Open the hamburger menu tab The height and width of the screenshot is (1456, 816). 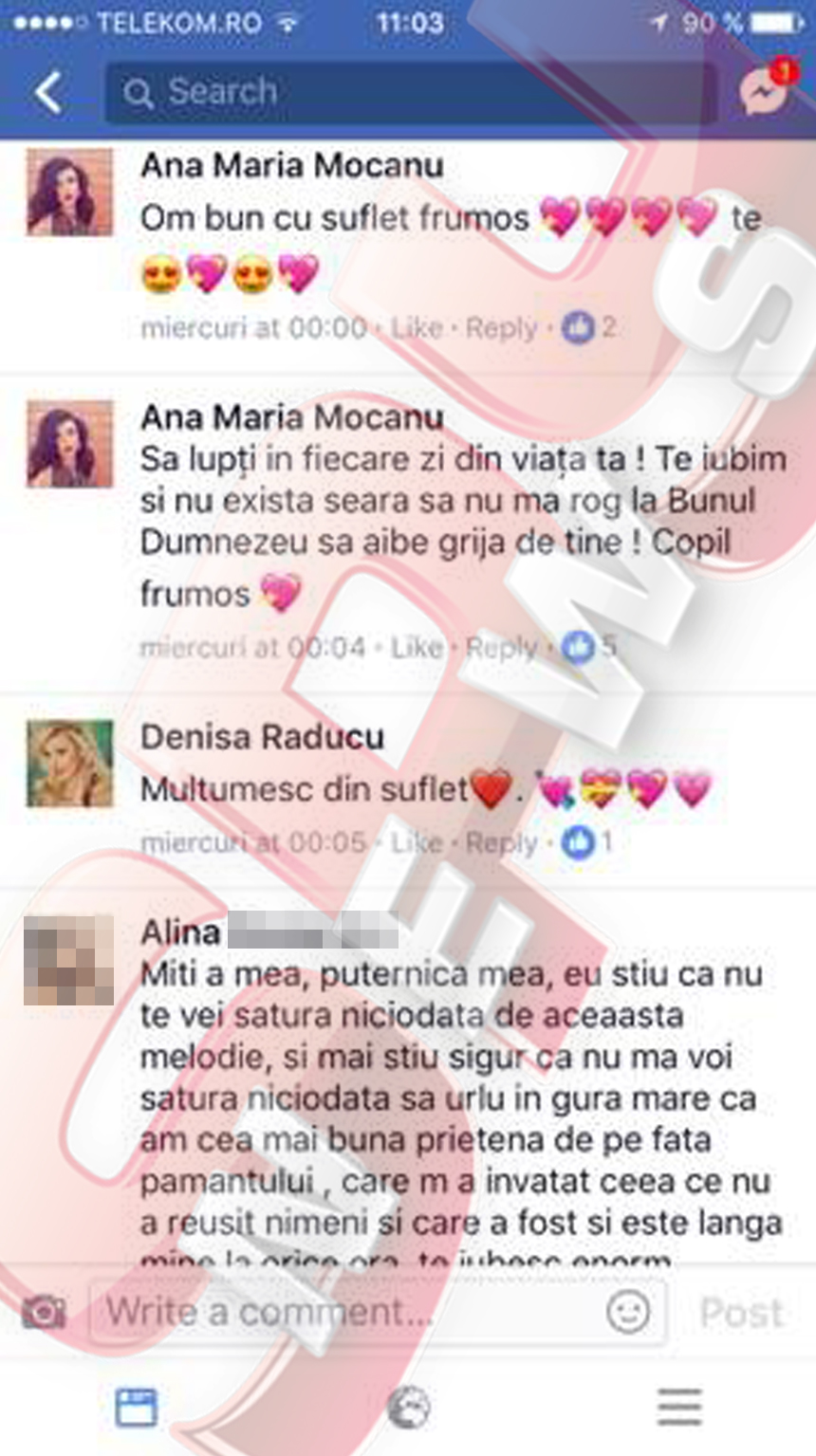tap(679, 1407)
